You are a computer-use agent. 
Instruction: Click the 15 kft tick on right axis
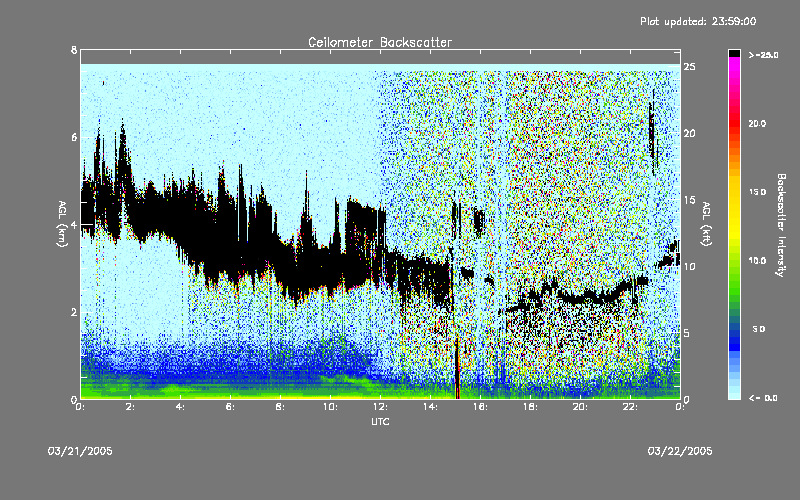point(689,200)
